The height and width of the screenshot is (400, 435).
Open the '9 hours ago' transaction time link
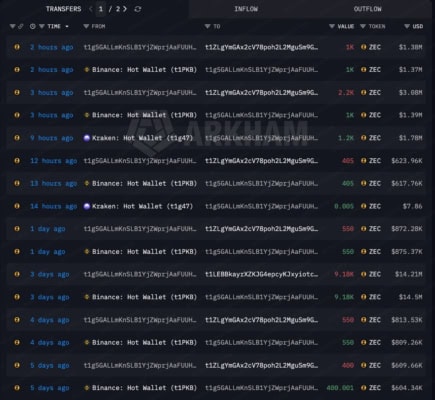click(x=52, y=138)
